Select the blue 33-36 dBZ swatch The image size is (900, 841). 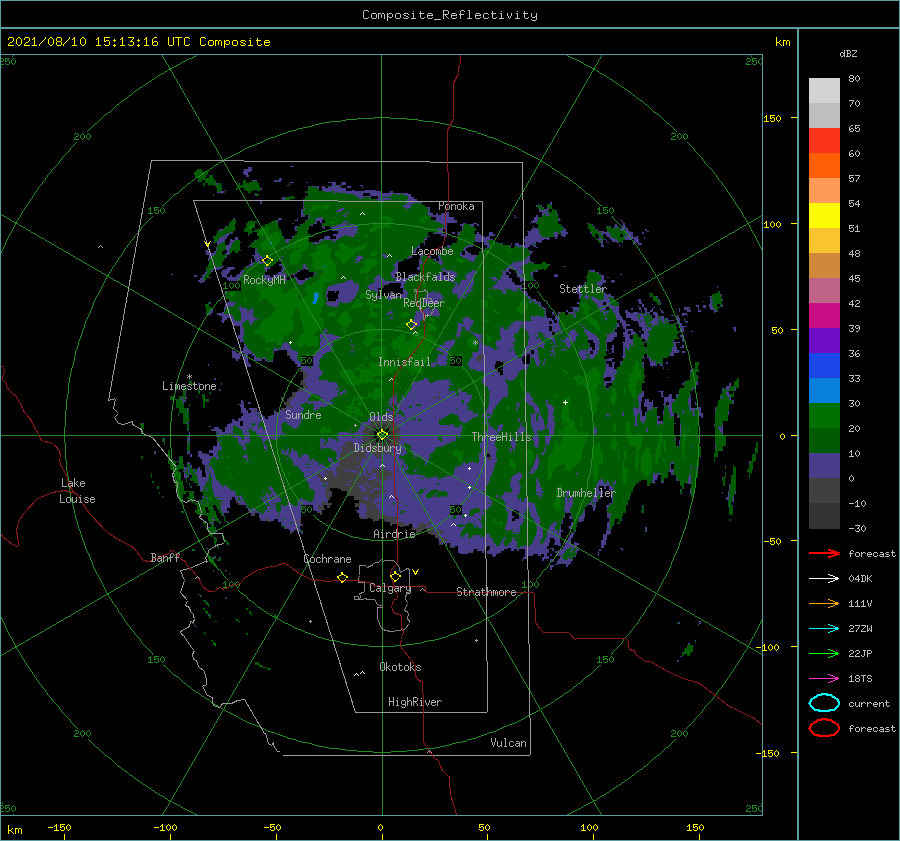pyautogui.click(x=824, y=366)
